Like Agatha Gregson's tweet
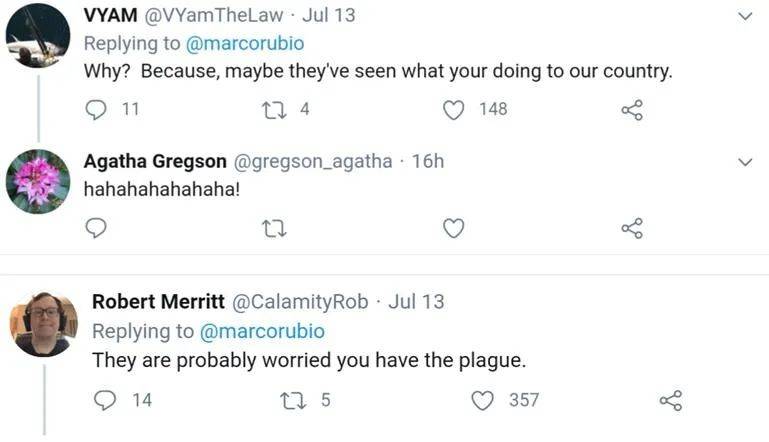Image resolution: width=769 pixels, height=442 pixels. 454,229
